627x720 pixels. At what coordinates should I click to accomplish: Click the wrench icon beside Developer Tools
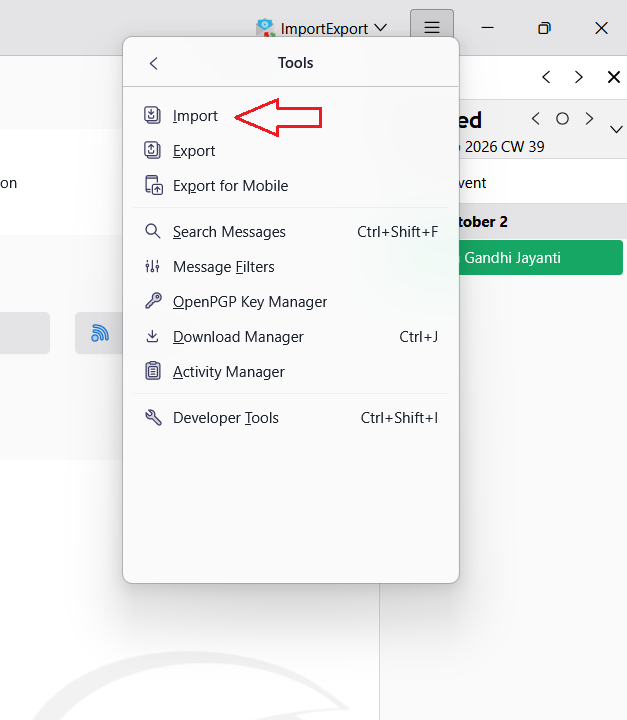pos(153,417)
